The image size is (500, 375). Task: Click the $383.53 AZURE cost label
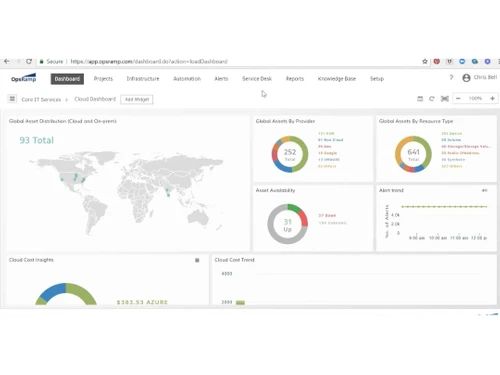pyautogui.click(x=142, y=302)
